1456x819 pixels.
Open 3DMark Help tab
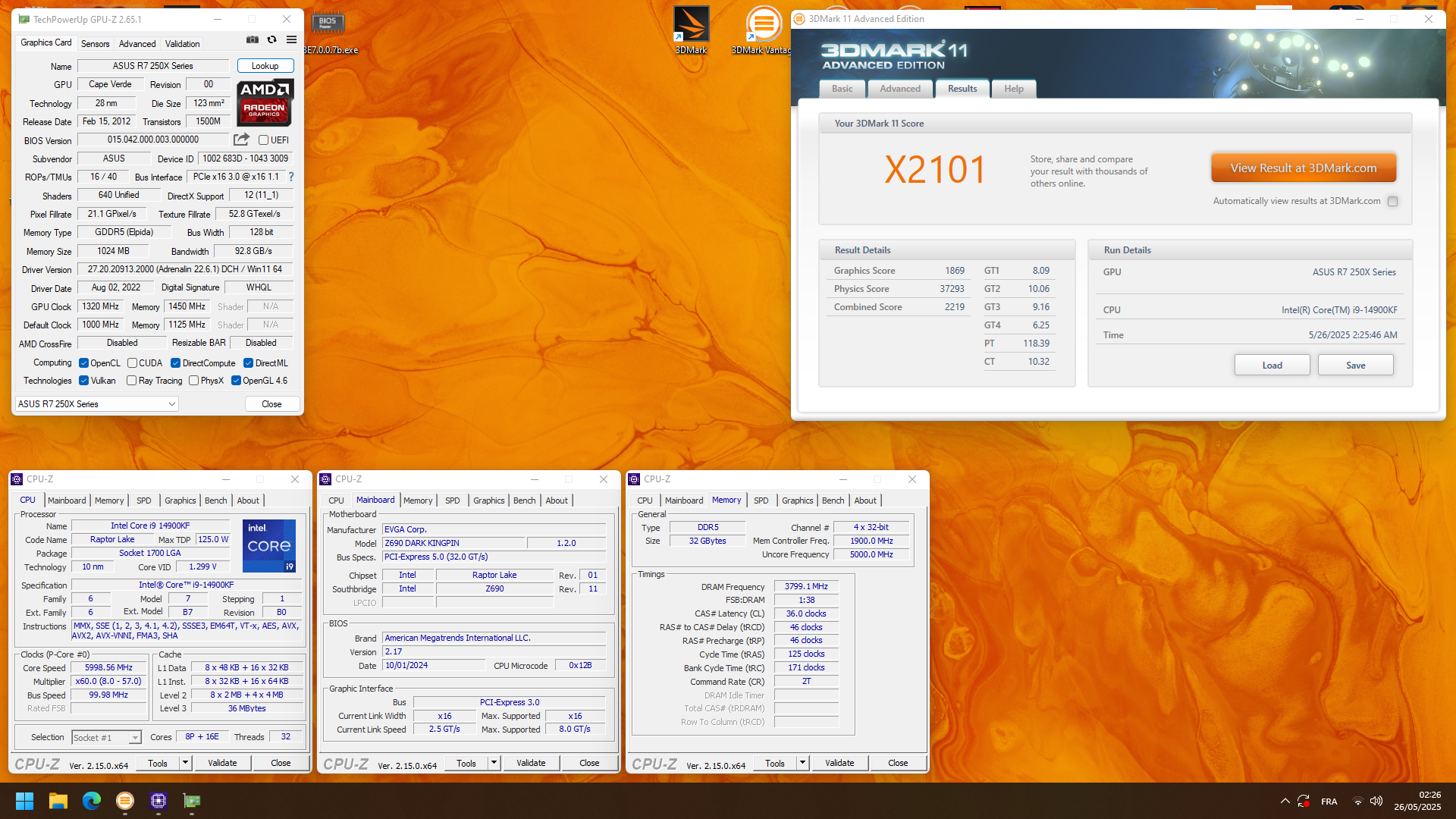click(x=1014, y=89)
